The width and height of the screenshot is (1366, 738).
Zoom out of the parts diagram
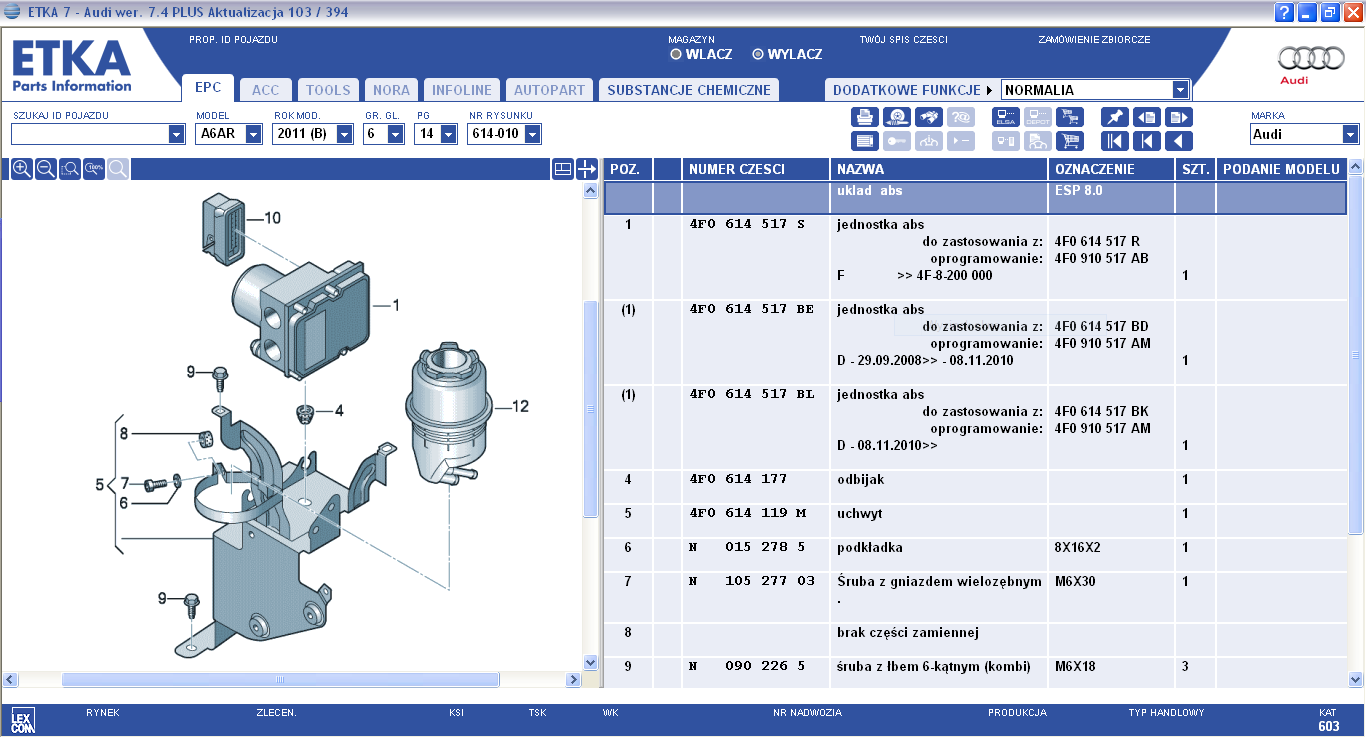pos(45,169)
